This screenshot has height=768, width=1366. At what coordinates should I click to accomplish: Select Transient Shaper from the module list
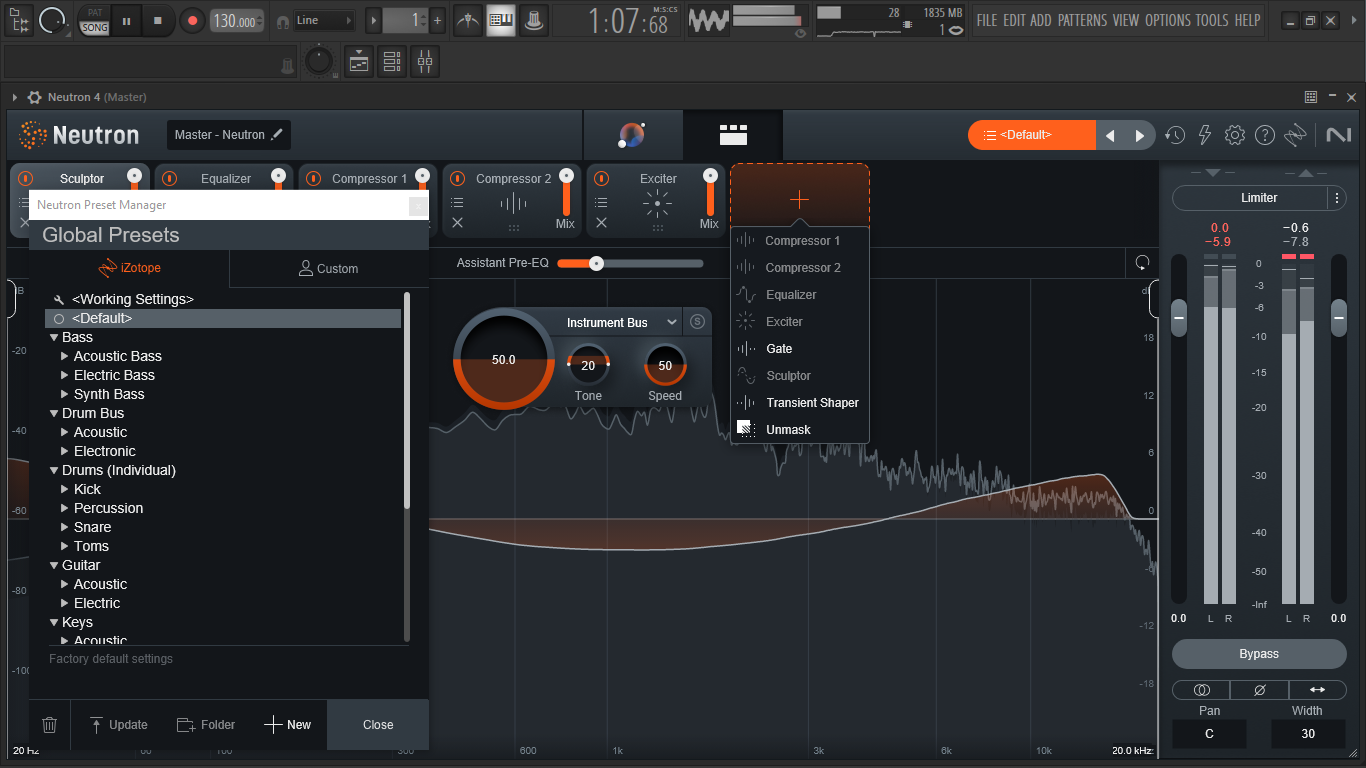(x=812, y=402)
